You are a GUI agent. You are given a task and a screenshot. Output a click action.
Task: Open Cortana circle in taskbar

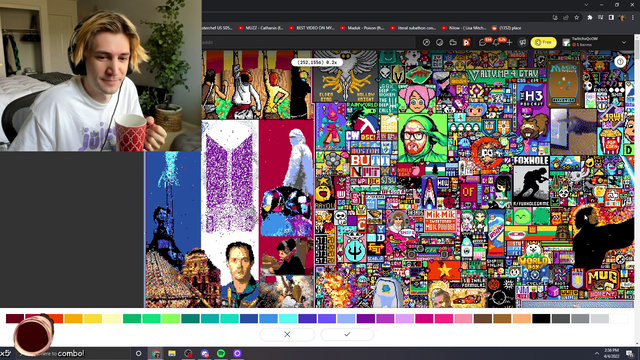tap(138, 353)
